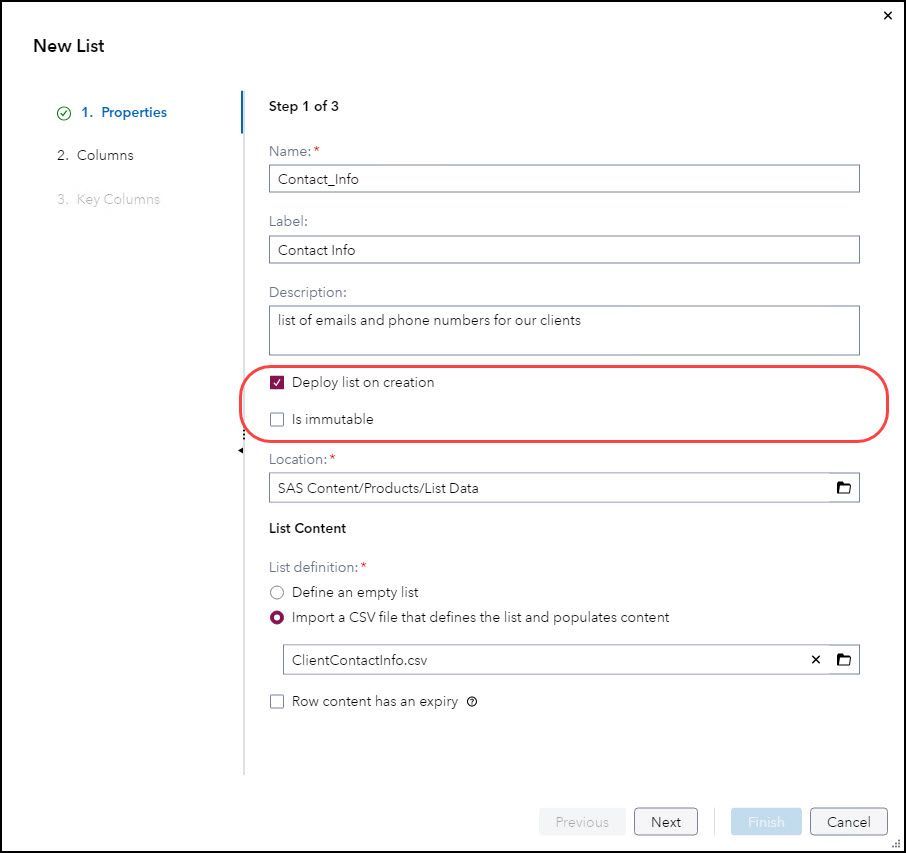This screenshot has height=853, width=906.
Task: Click in the Name input field
Action: pos(563,179)
